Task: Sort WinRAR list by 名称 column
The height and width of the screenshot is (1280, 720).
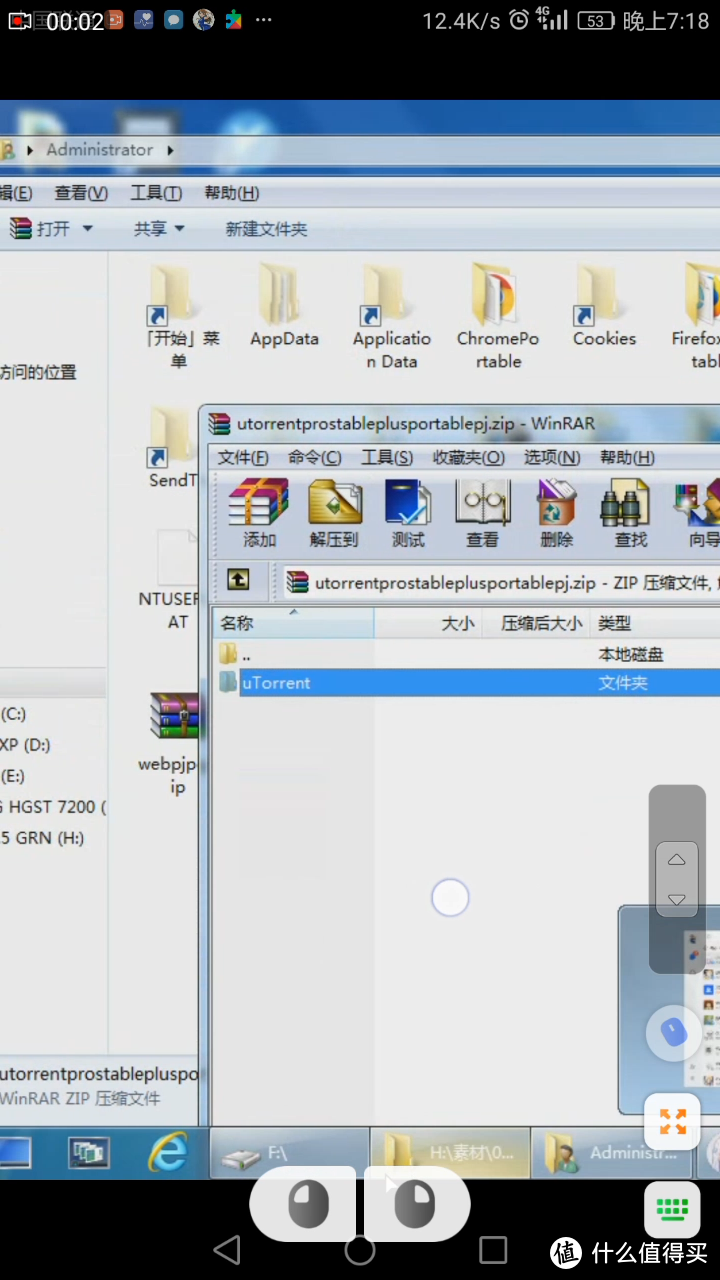Action: point(294,623)
